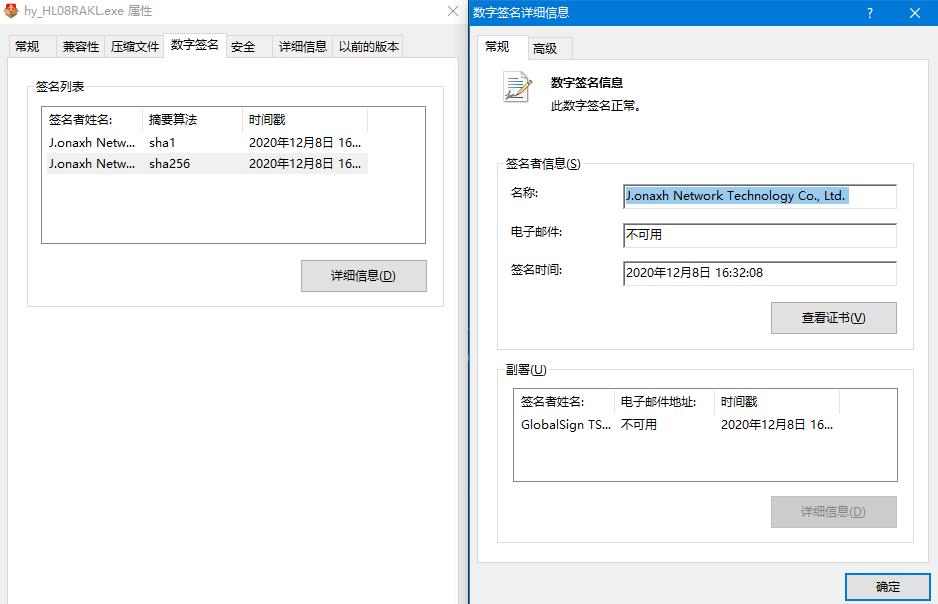Open the 压缩文件 tab
This screenshot has height=604, width=938.
(135, 46)
